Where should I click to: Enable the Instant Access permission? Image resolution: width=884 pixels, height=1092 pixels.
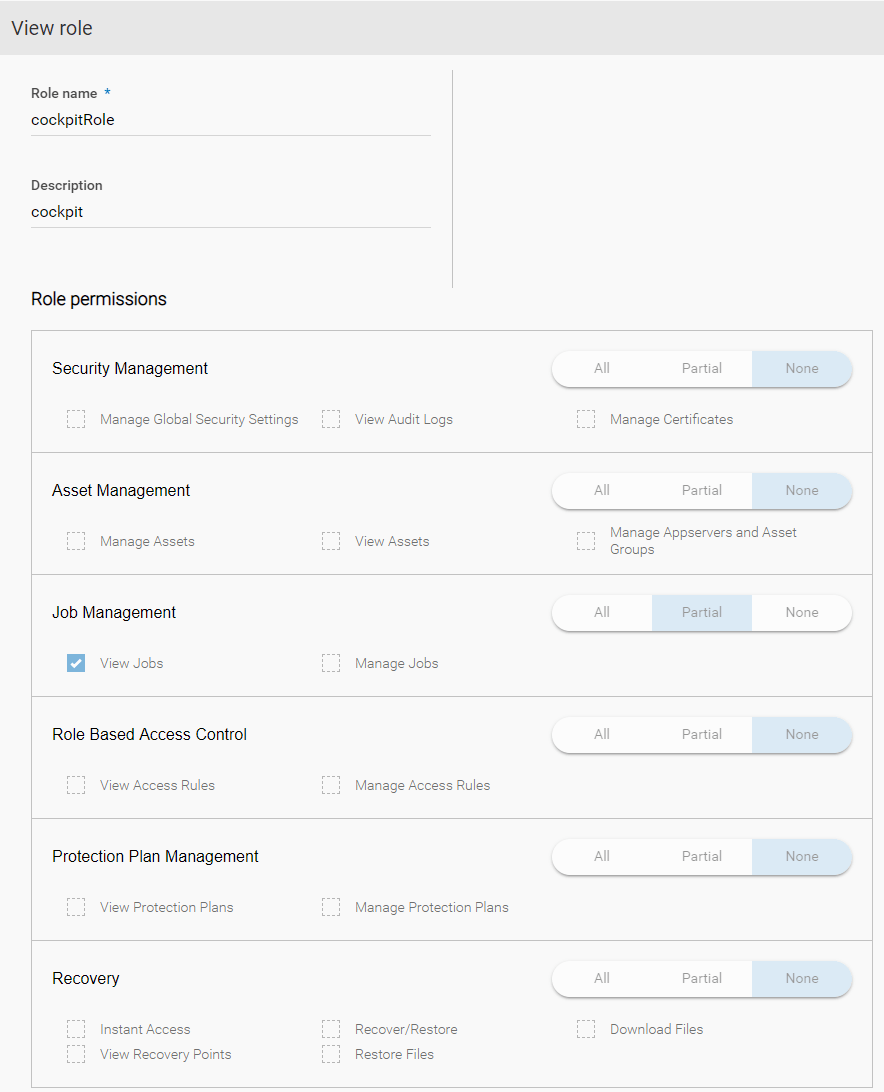click(x=76, y=1029)
